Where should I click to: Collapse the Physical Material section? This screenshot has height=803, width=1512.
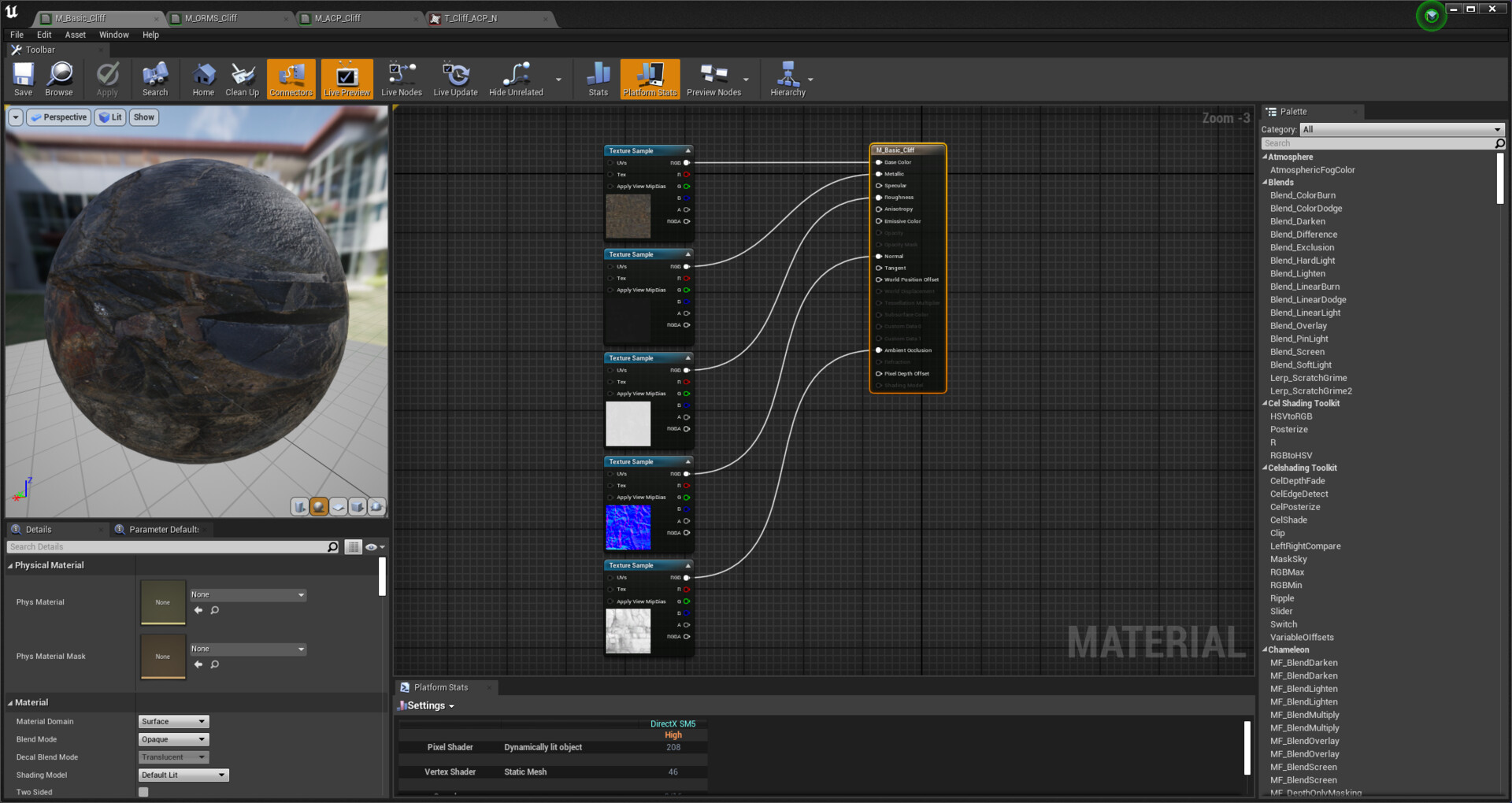click(x=10, y=565)
